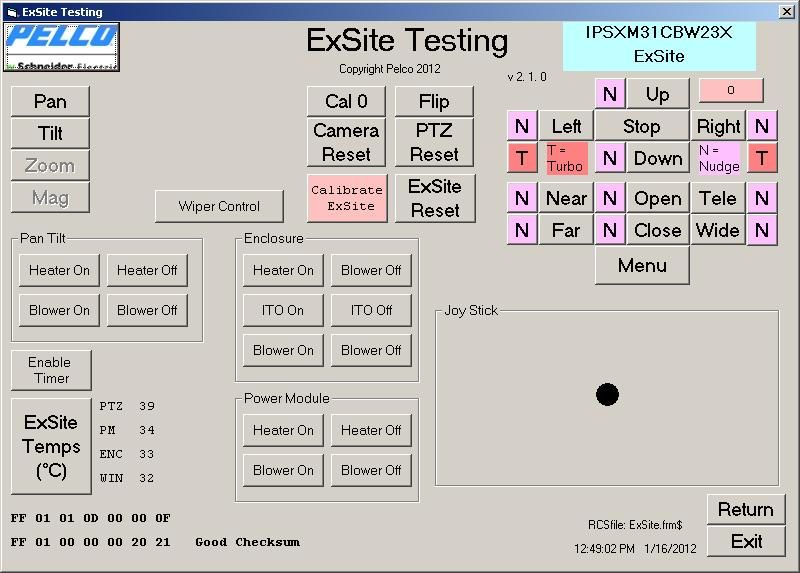Turn off the Power Module blower
The image size is (800, 573).
[371, 470]
